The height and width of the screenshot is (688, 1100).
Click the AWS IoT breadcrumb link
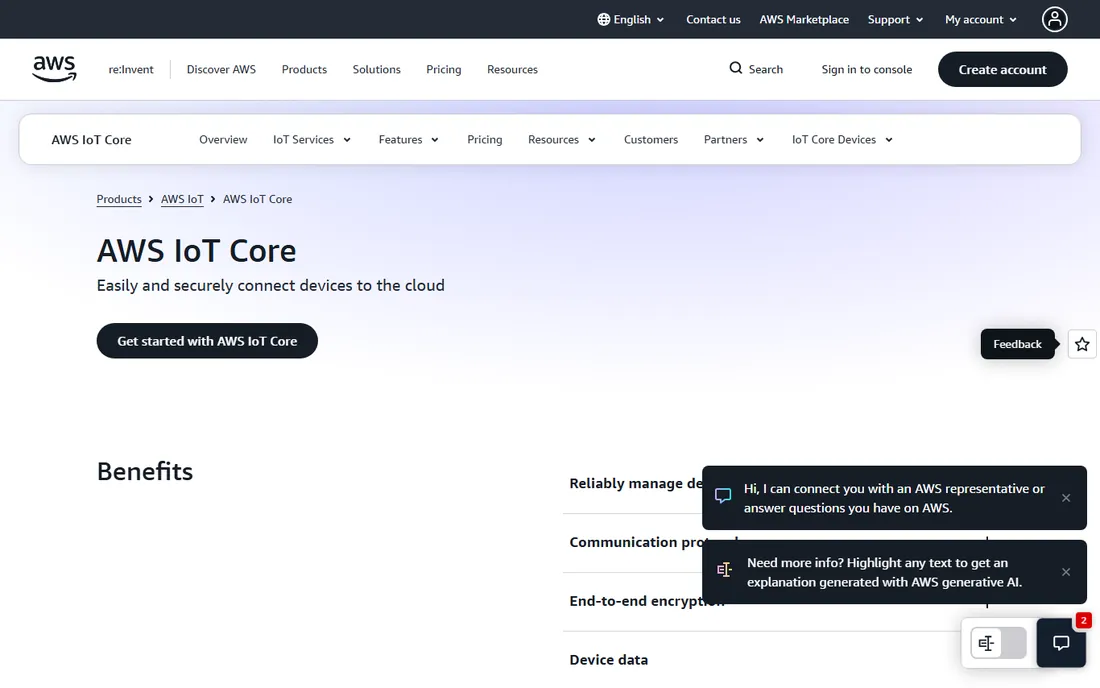182,199
